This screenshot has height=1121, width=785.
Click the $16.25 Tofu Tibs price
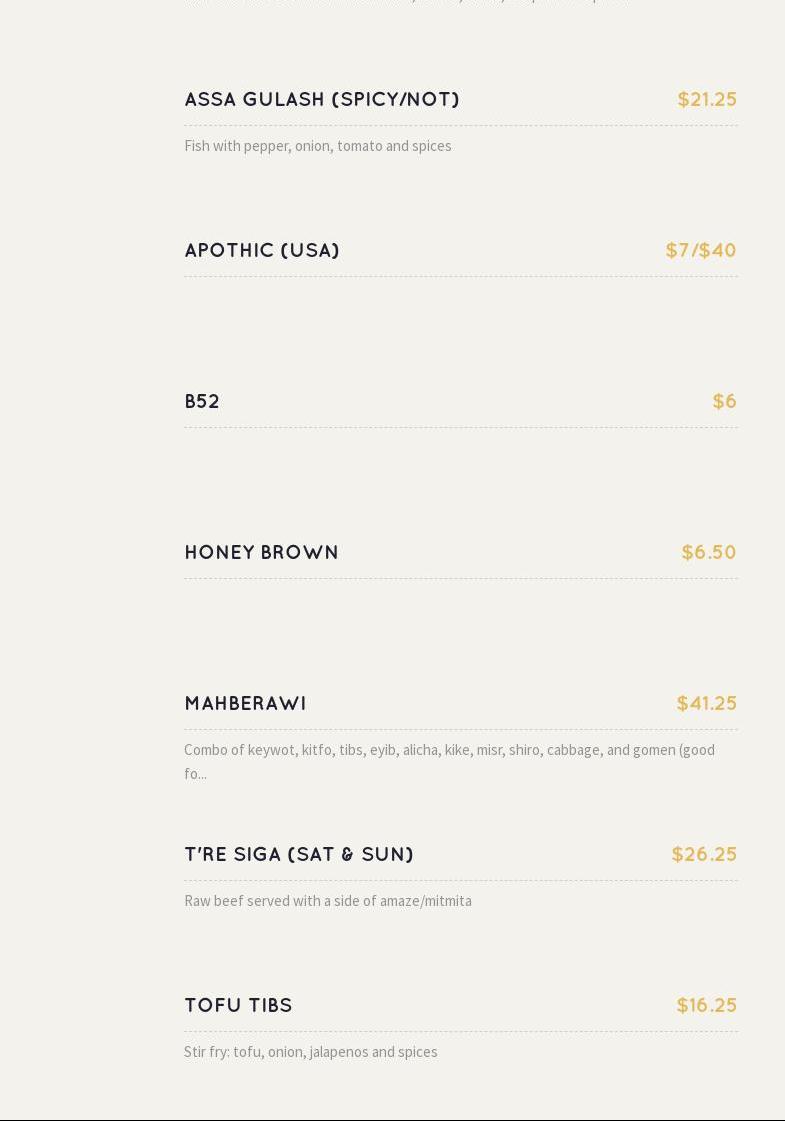coord(706,1004)
